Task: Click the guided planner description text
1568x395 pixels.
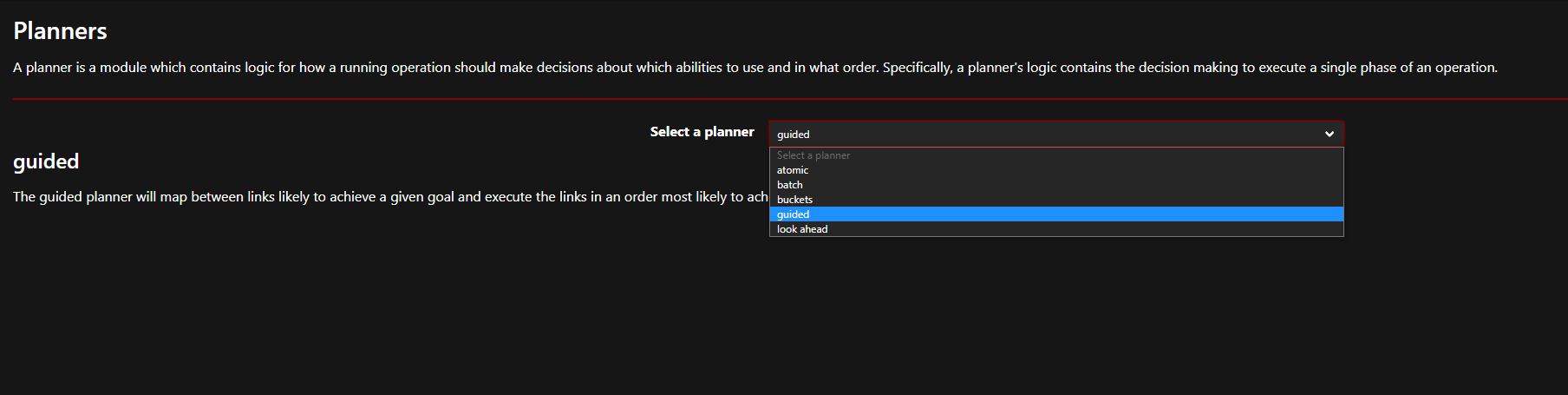Action: 390,197
